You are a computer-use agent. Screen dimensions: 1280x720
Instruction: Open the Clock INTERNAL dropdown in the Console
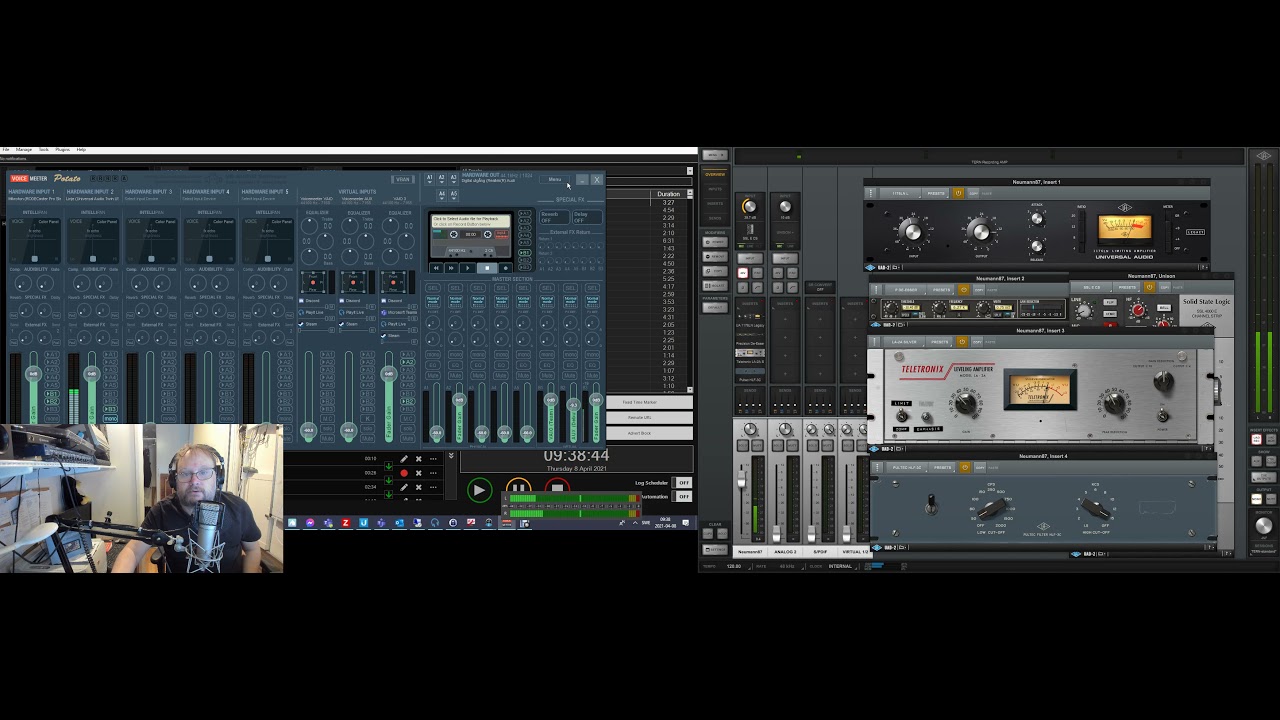[x=841, y=566]
